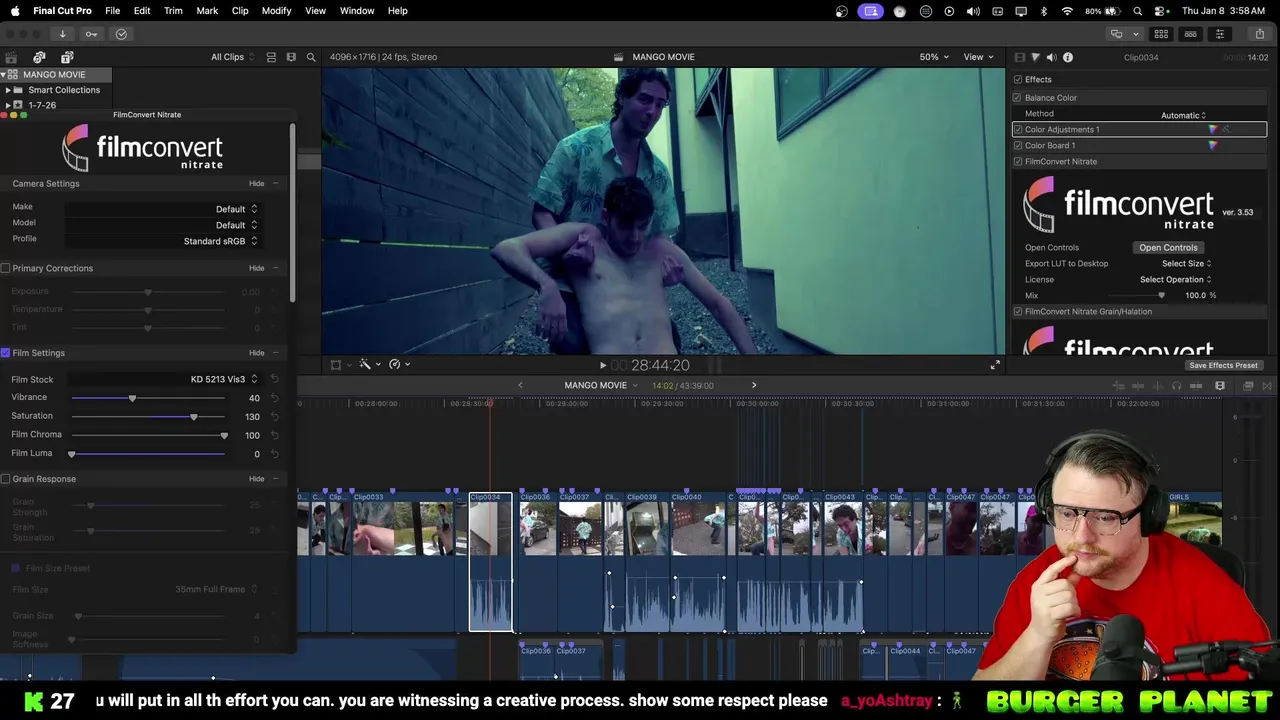Click the Open Controls button
The image size is (1280, 720).
pyautogui.click(x=1168, y=247)
